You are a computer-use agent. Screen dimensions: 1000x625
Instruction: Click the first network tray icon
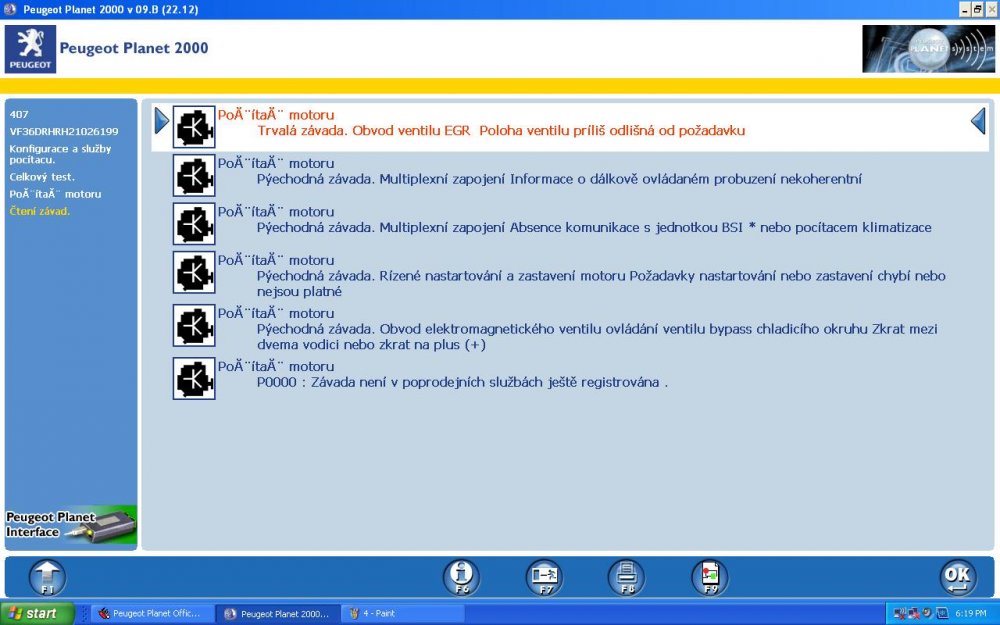click(x=900, y=614)
